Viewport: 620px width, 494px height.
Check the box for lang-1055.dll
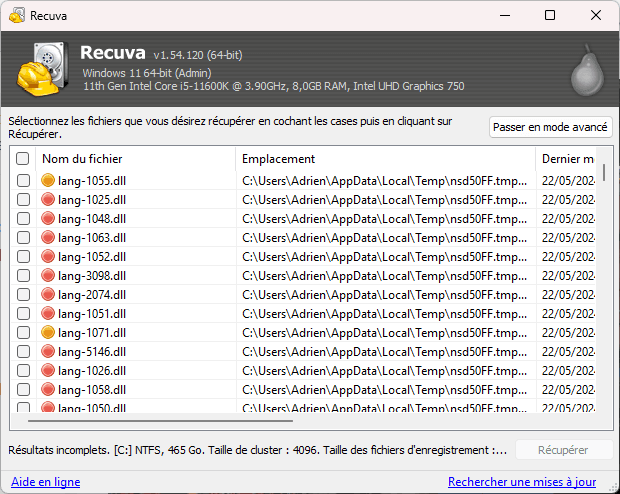23,180
